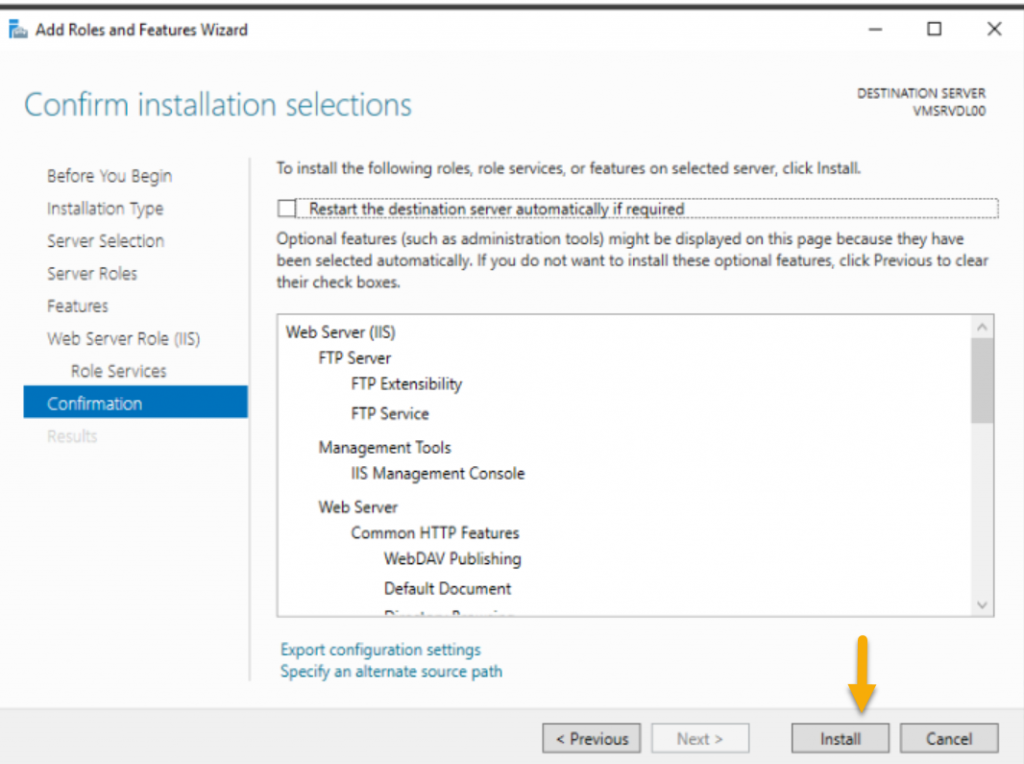Click the highlighted Confirmation step

point(95,403)
